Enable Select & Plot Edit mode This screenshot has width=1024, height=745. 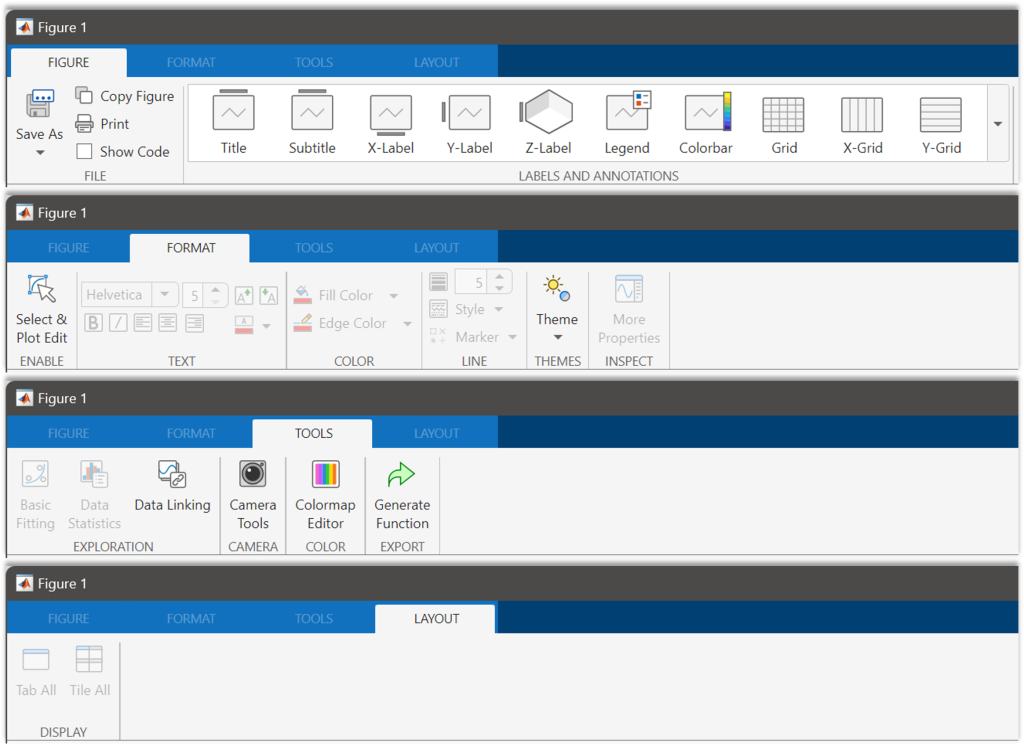[41, 308]
